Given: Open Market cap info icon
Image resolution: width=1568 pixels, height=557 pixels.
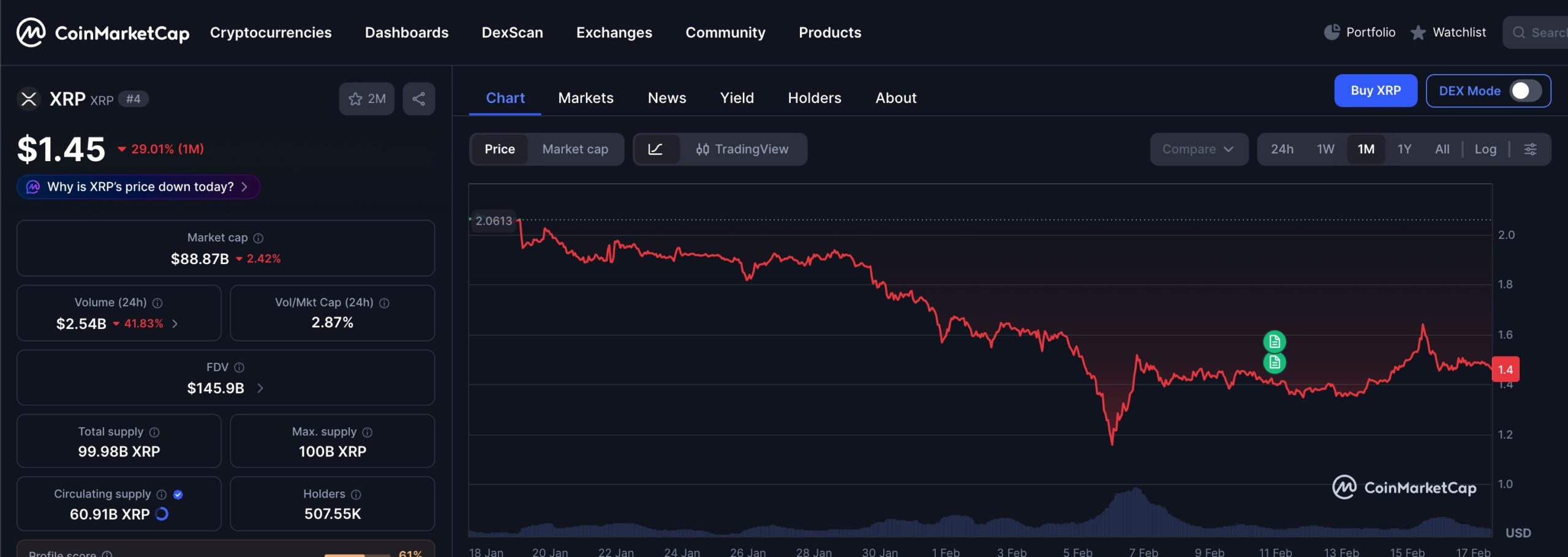Looking at the screenshot, I should (258, 238).
